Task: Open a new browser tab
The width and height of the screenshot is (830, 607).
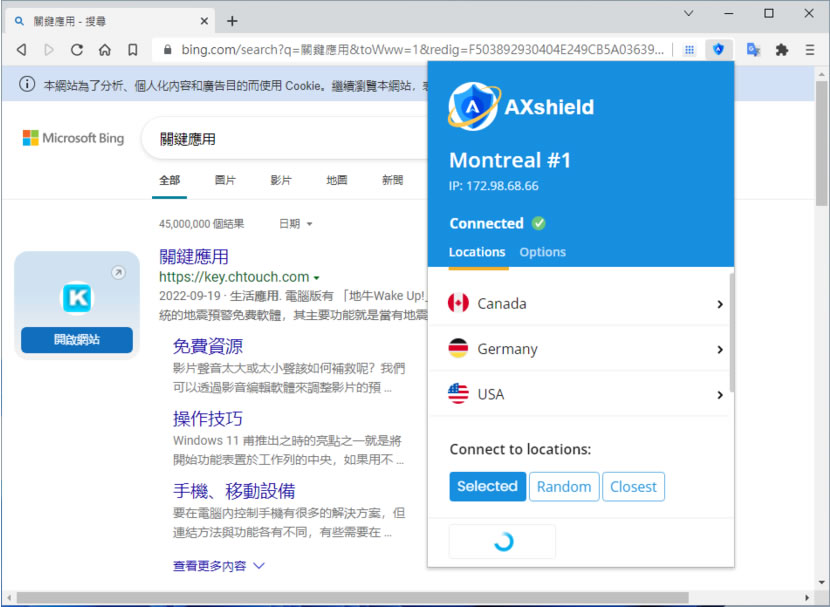Action: tap(232, 21)
